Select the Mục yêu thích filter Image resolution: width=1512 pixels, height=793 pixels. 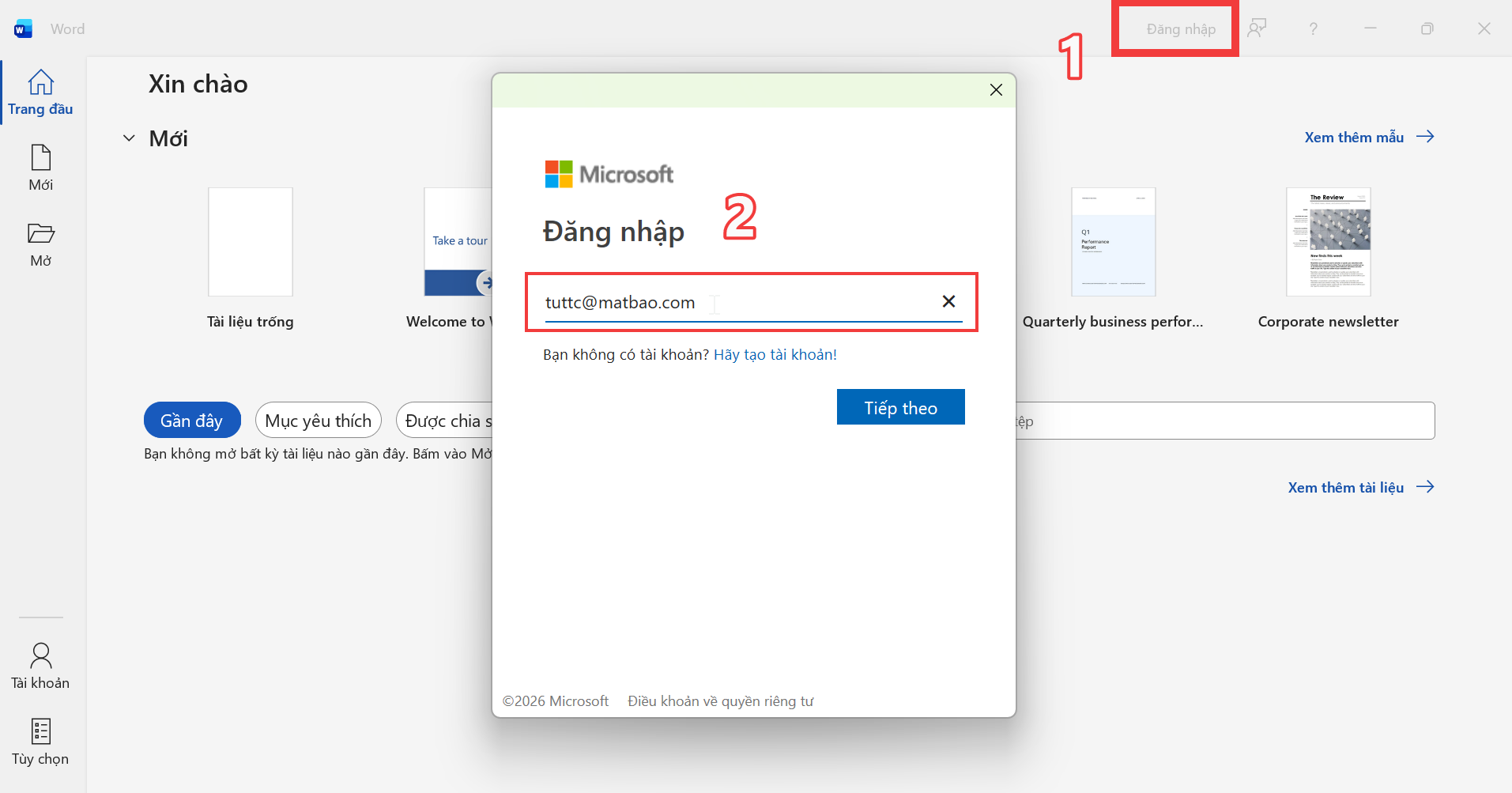319,420
